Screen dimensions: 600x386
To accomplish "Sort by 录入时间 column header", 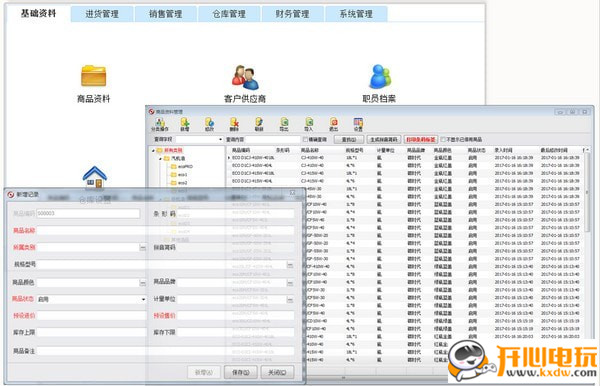I will coord(503,150).
